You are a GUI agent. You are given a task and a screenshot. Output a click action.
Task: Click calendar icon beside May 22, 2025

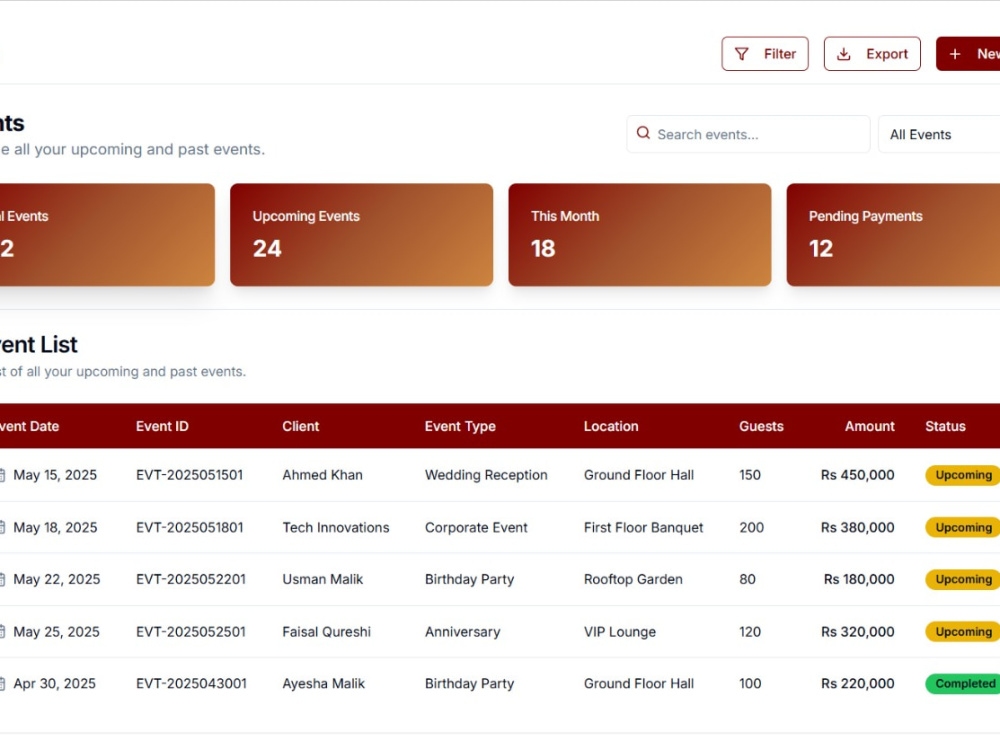2,579
